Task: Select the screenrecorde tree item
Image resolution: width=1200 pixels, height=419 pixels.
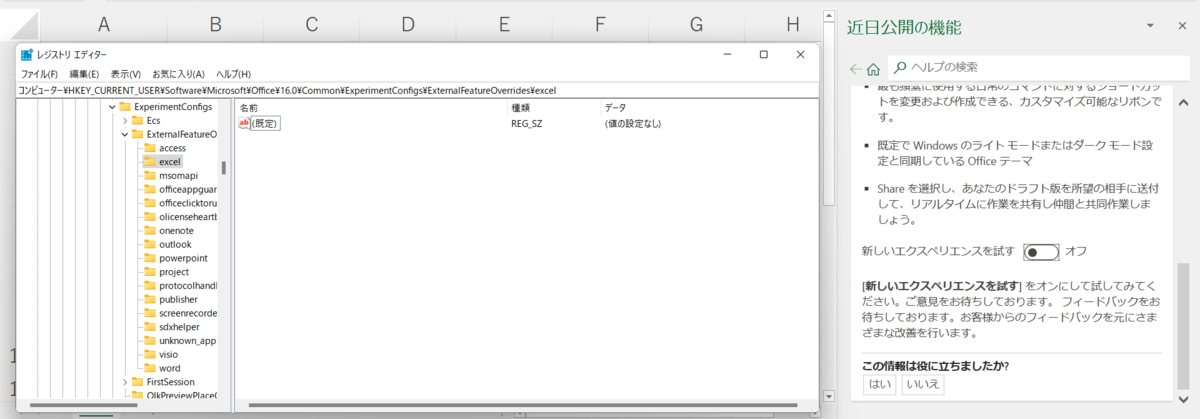Action: [188, 313]
